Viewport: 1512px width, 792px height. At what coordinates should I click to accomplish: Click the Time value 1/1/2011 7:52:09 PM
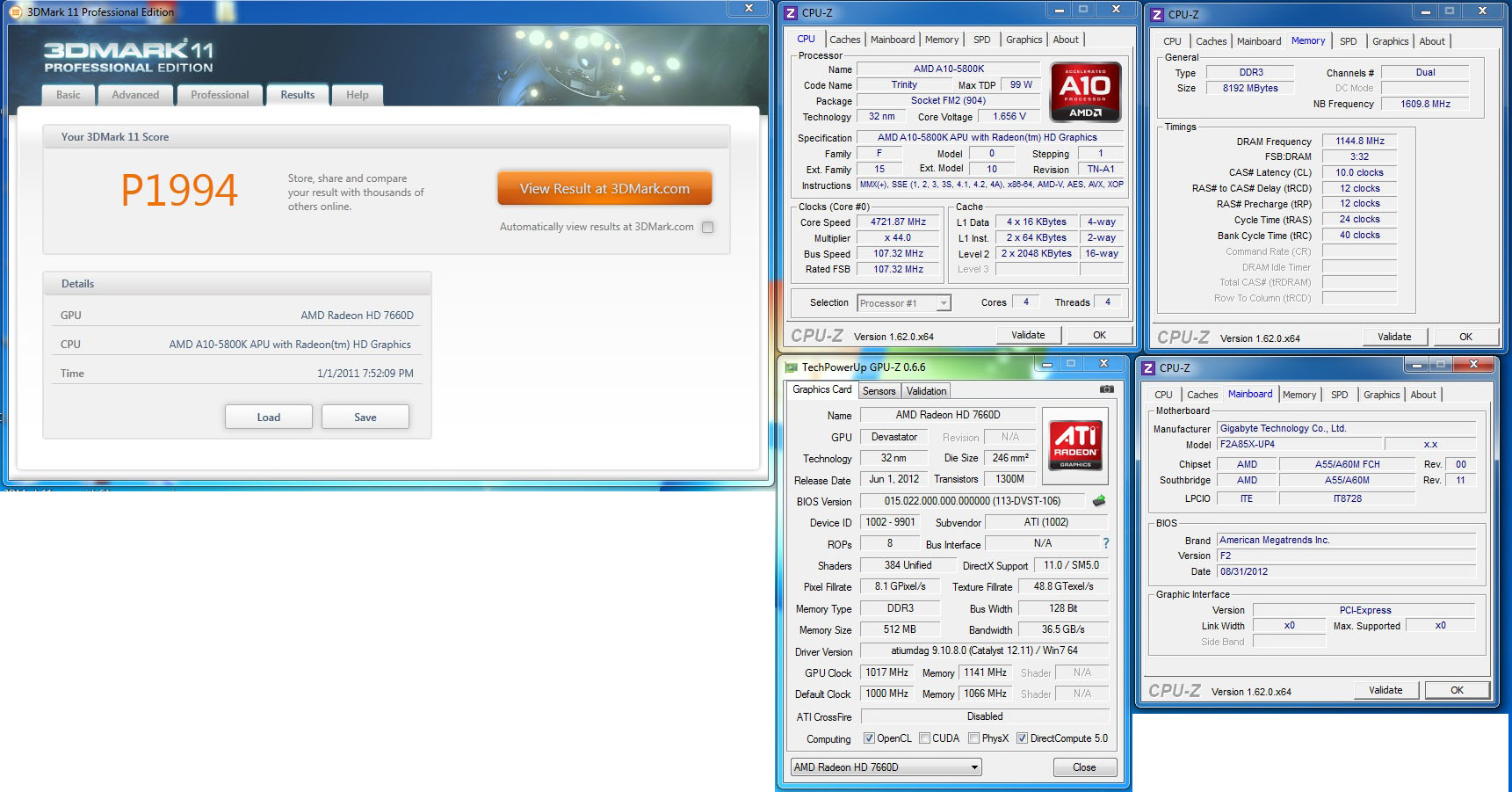click(365, 374)
